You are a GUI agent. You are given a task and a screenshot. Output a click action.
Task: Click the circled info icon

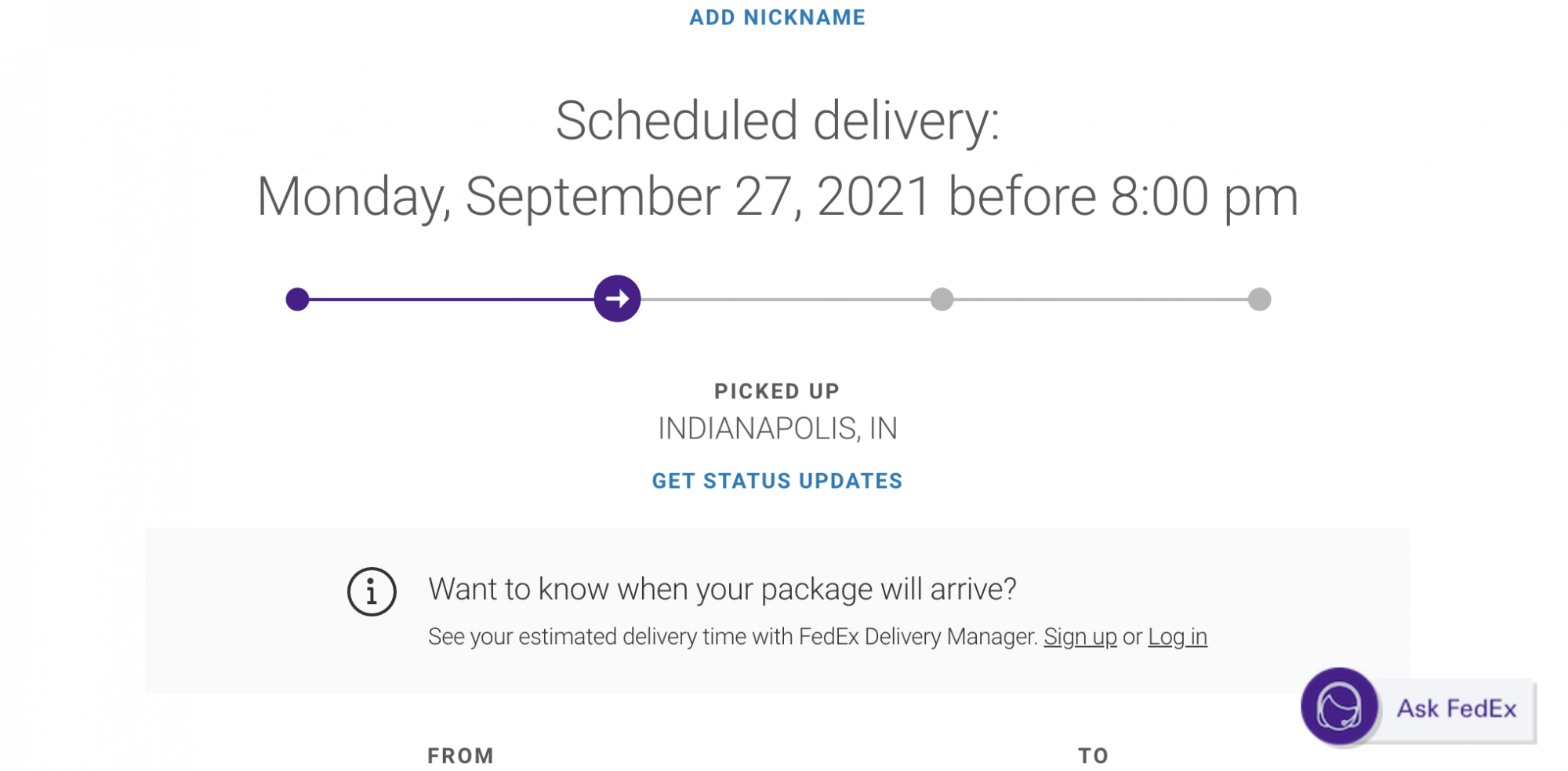point(372,591)
